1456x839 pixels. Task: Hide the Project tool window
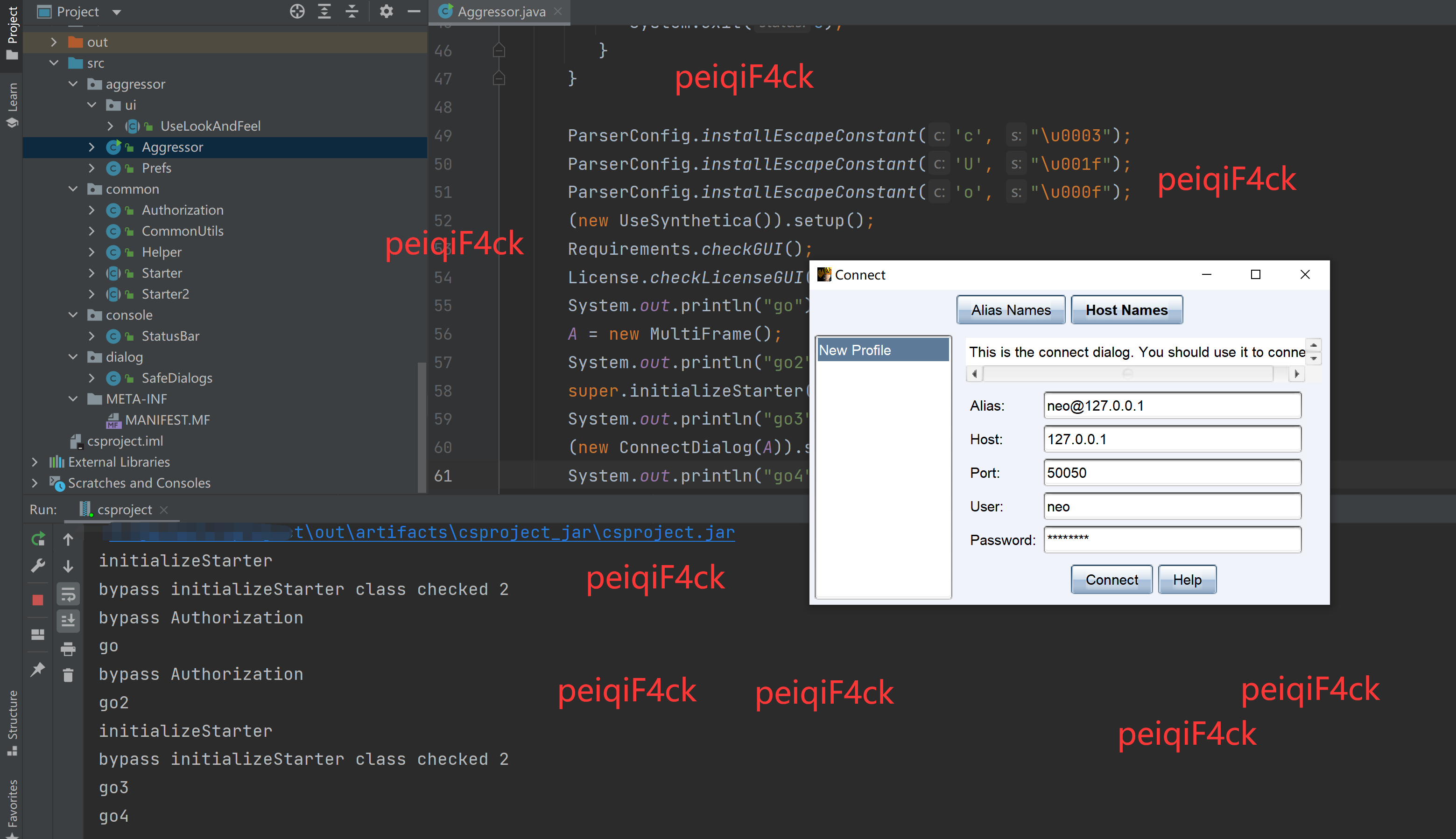tap(414, 11)
